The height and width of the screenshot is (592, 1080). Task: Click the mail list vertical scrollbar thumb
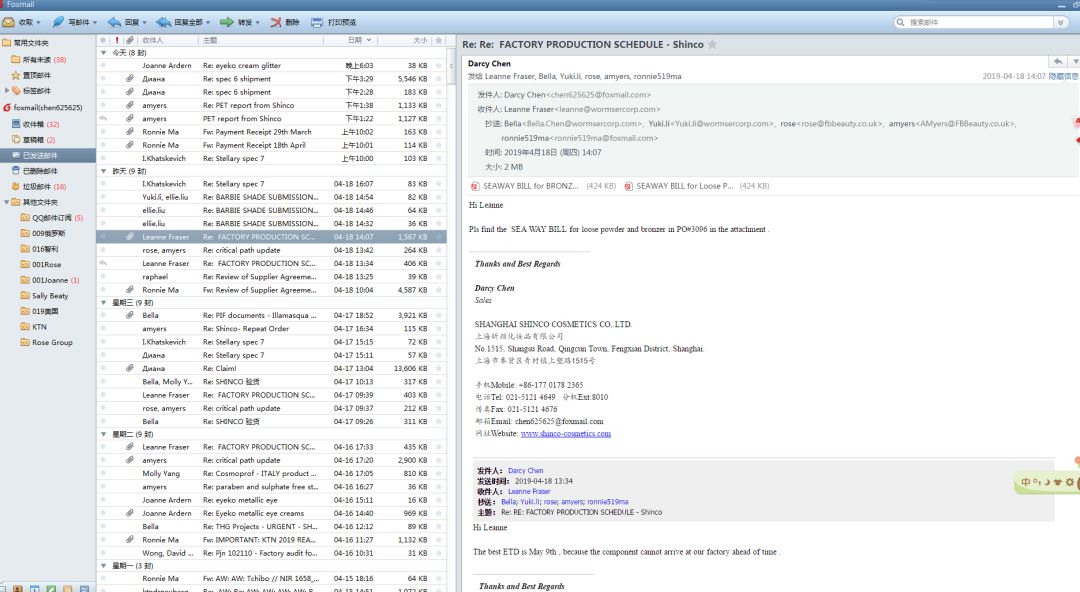[x=451, y=66]
